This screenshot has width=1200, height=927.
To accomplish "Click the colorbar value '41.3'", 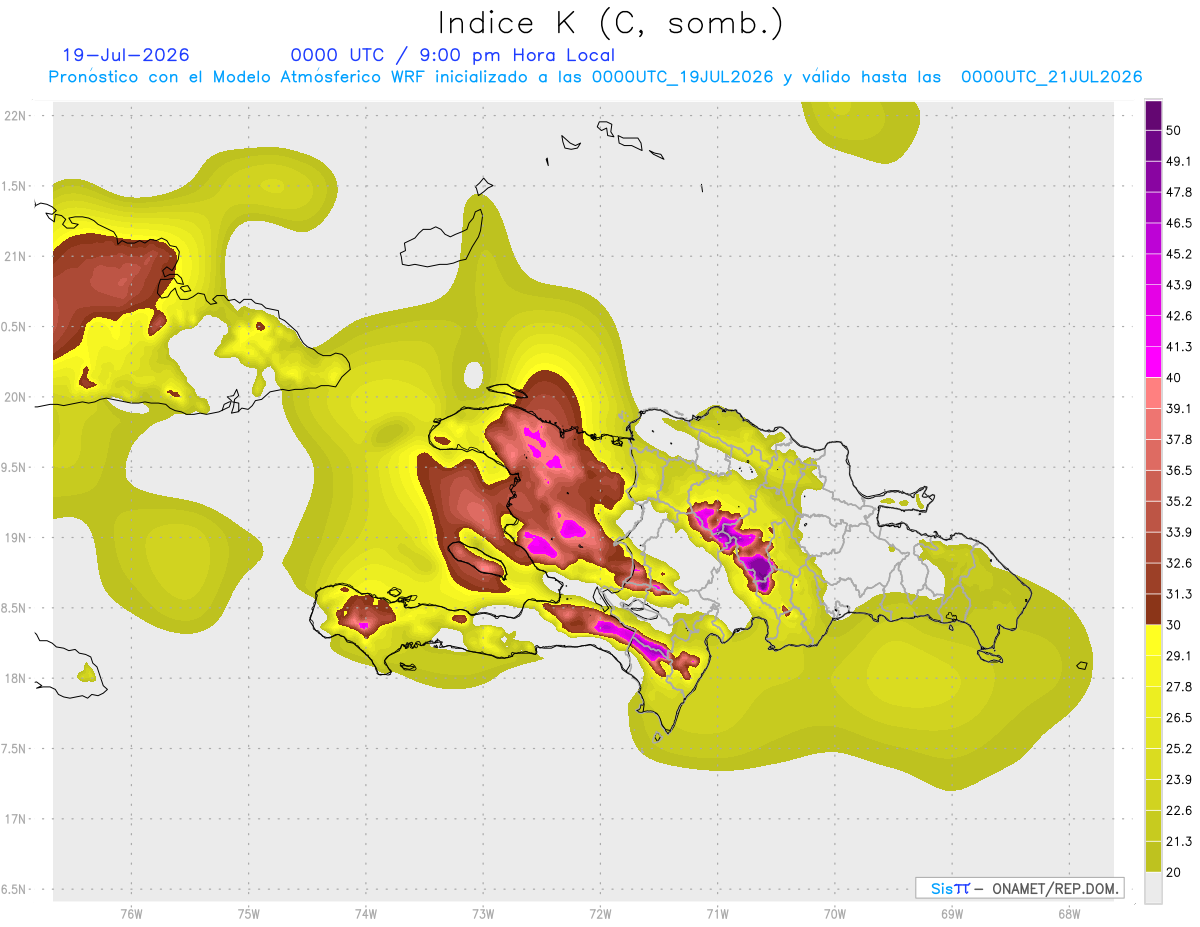I will coord(1178,347).
